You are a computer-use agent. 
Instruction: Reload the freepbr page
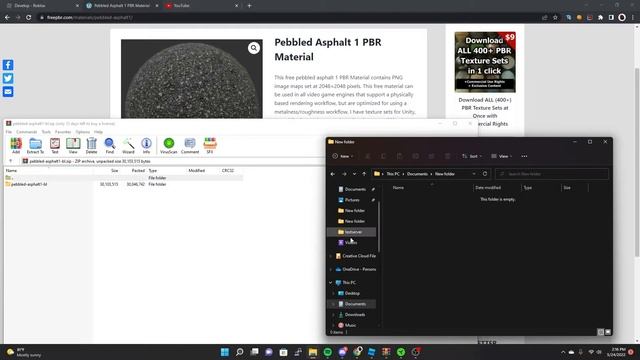point(29,18)
